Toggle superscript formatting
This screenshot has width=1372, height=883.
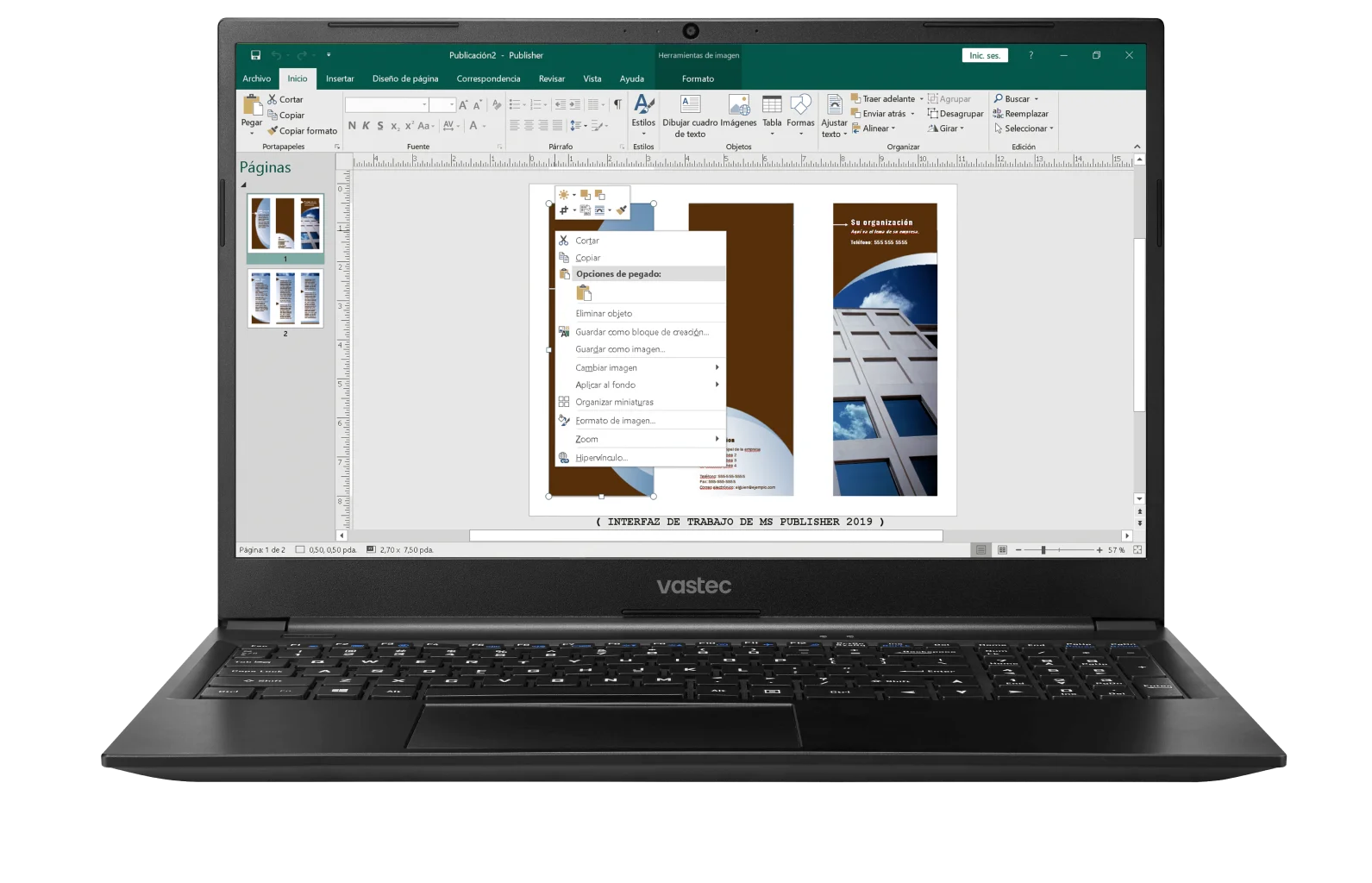[x=410, y=126]
